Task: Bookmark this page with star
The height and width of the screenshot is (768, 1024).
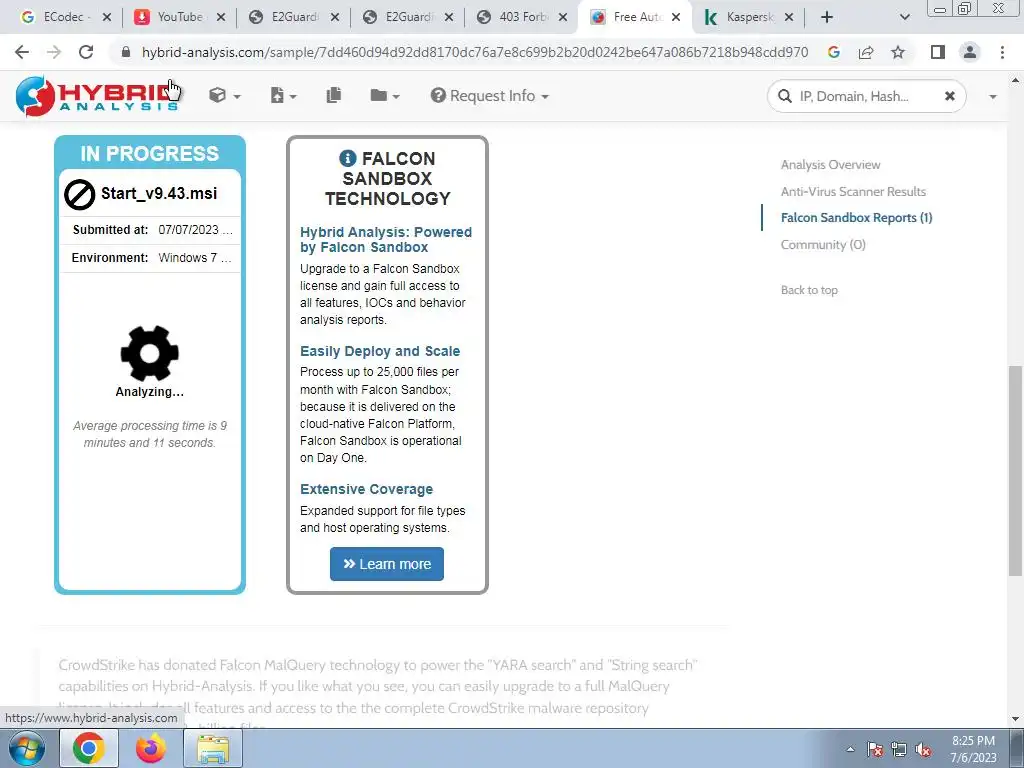Action: [x=898, y=52]
